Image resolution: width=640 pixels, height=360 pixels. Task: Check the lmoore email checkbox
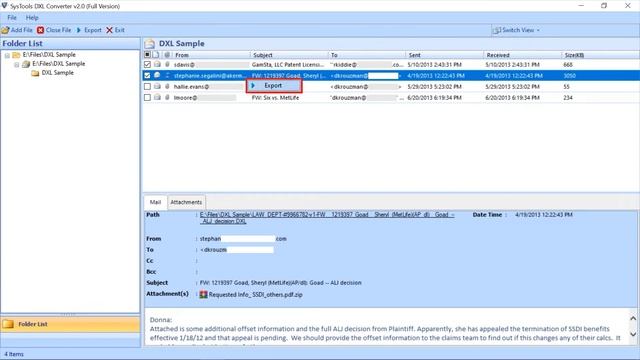click(x=147, y=98)
